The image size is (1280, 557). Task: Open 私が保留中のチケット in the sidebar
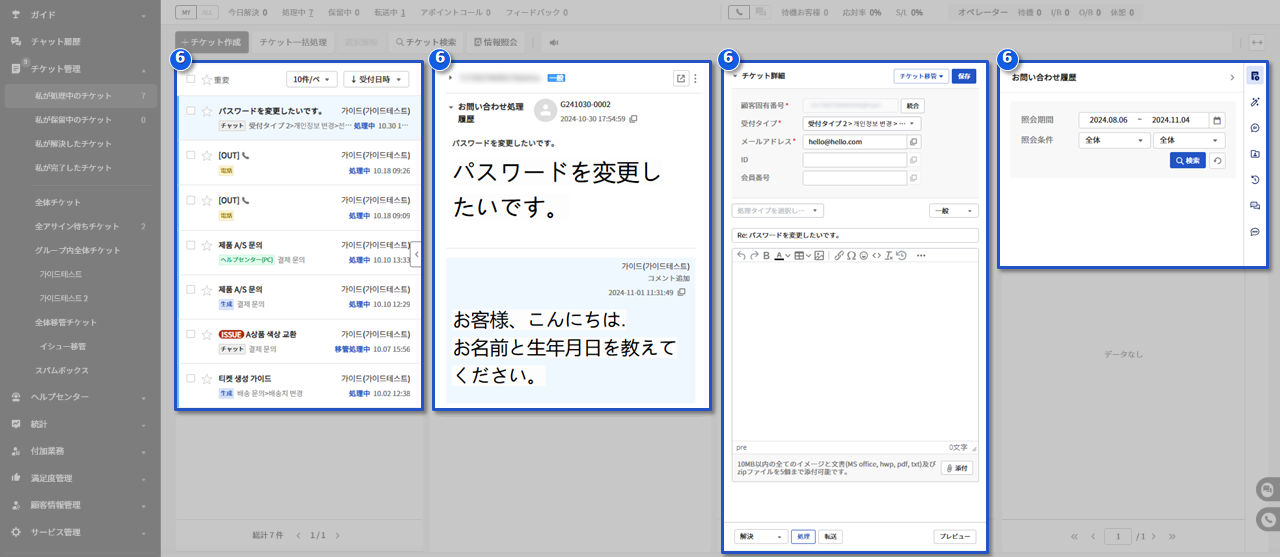[x=74, y=120]
